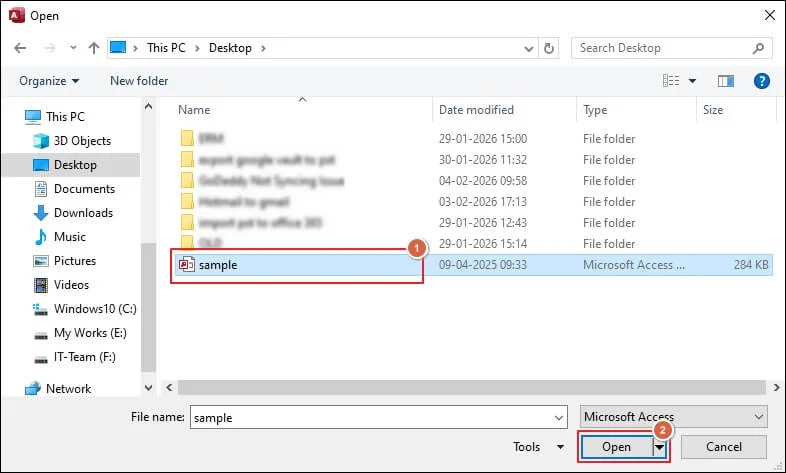Open the File name dropdown arrow
Image resolution: width=786 pixels, height=473 pixels.
point(558,418)
